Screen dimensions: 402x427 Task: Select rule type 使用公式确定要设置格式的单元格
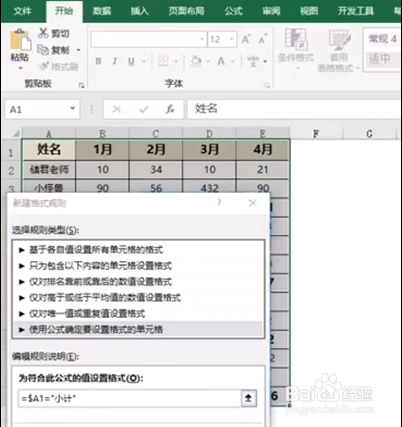point(138,329)
